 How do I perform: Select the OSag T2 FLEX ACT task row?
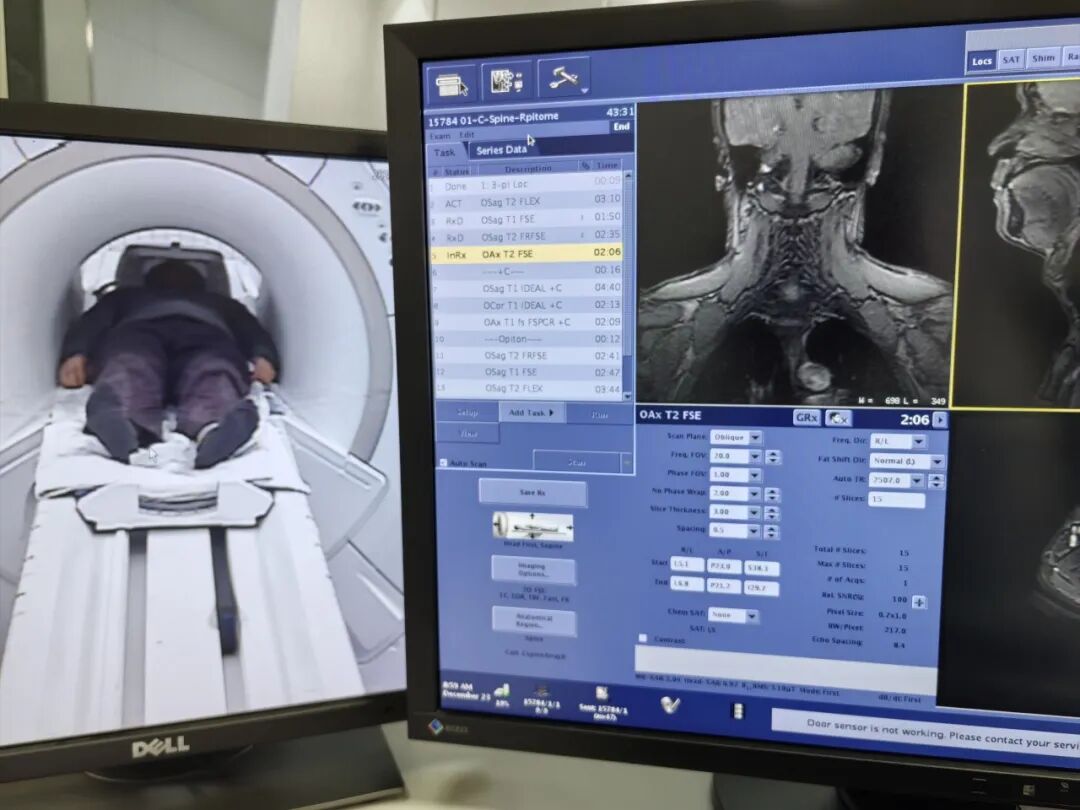click(526, 202)
